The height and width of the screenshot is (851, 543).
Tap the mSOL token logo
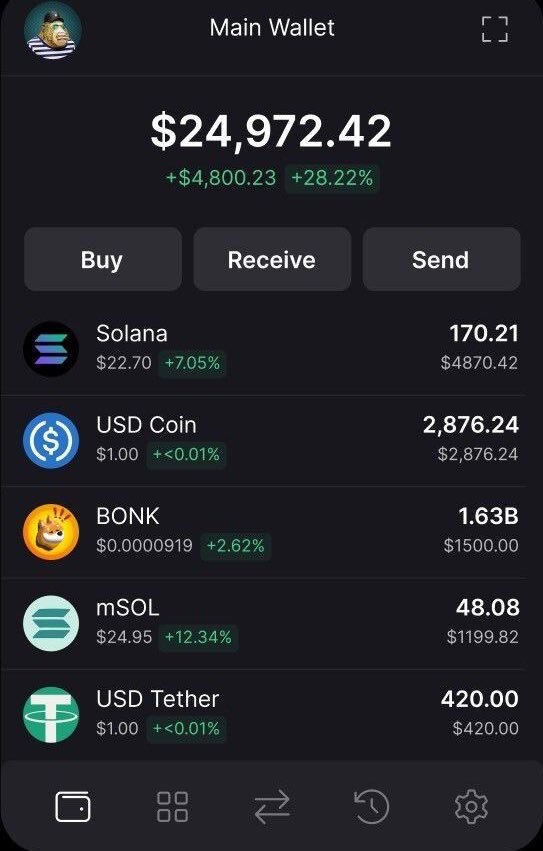point(51,623)
